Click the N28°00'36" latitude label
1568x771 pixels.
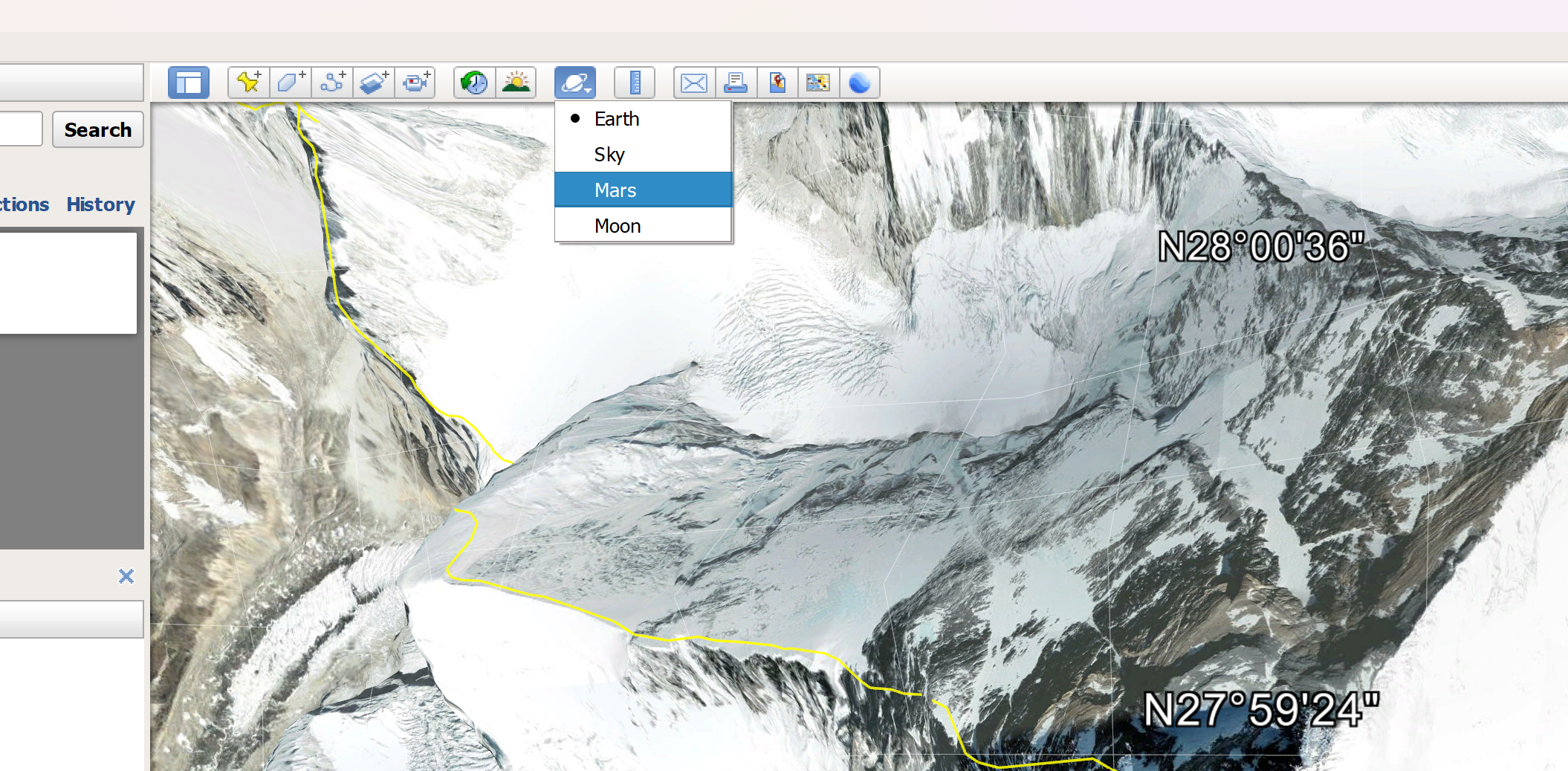click(x=1261, y=247)
